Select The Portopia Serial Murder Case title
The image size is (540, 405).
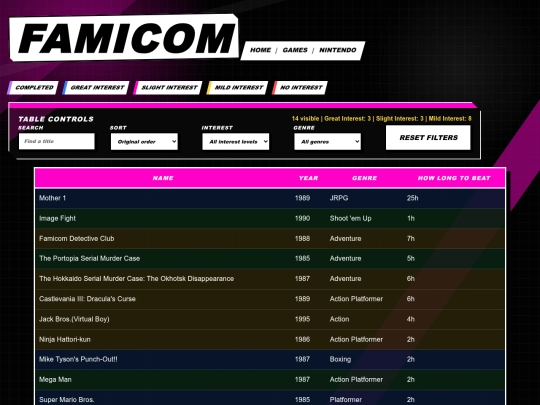(90, 258)
